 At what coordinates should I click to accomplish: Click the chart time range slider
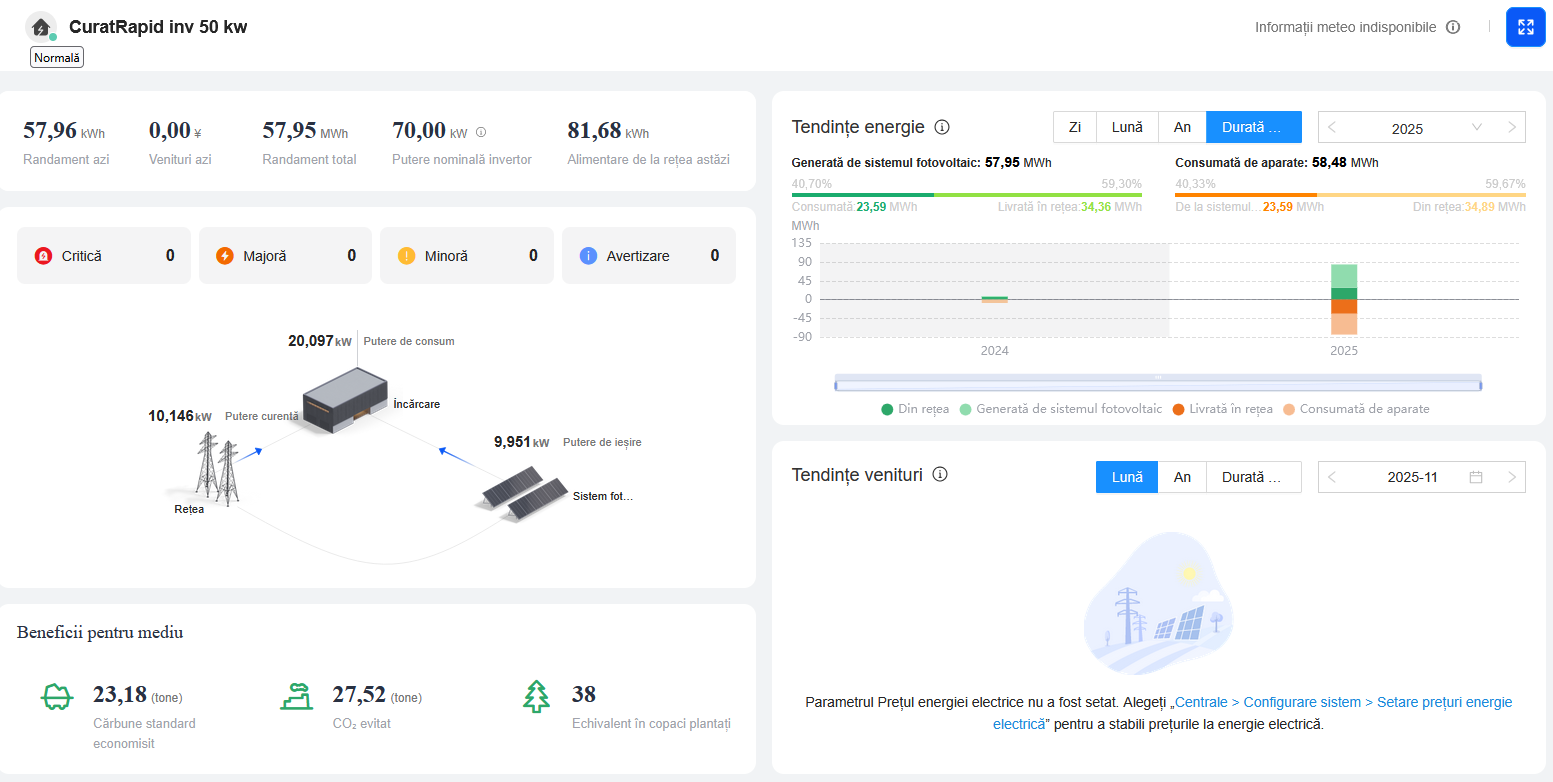click(x=1157, y=384)
